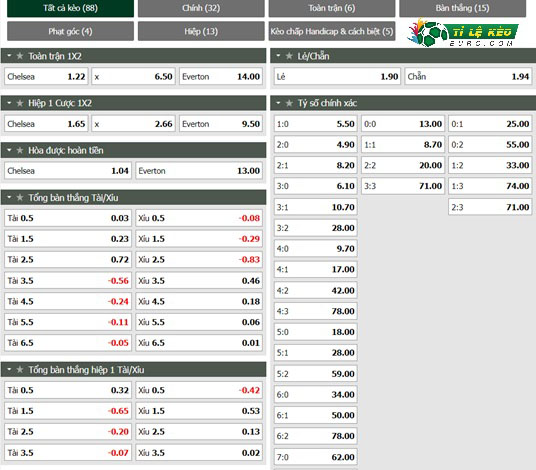Select Everton full-time odds 14.00
Screen dimensions: 536x470
point(221,77)
